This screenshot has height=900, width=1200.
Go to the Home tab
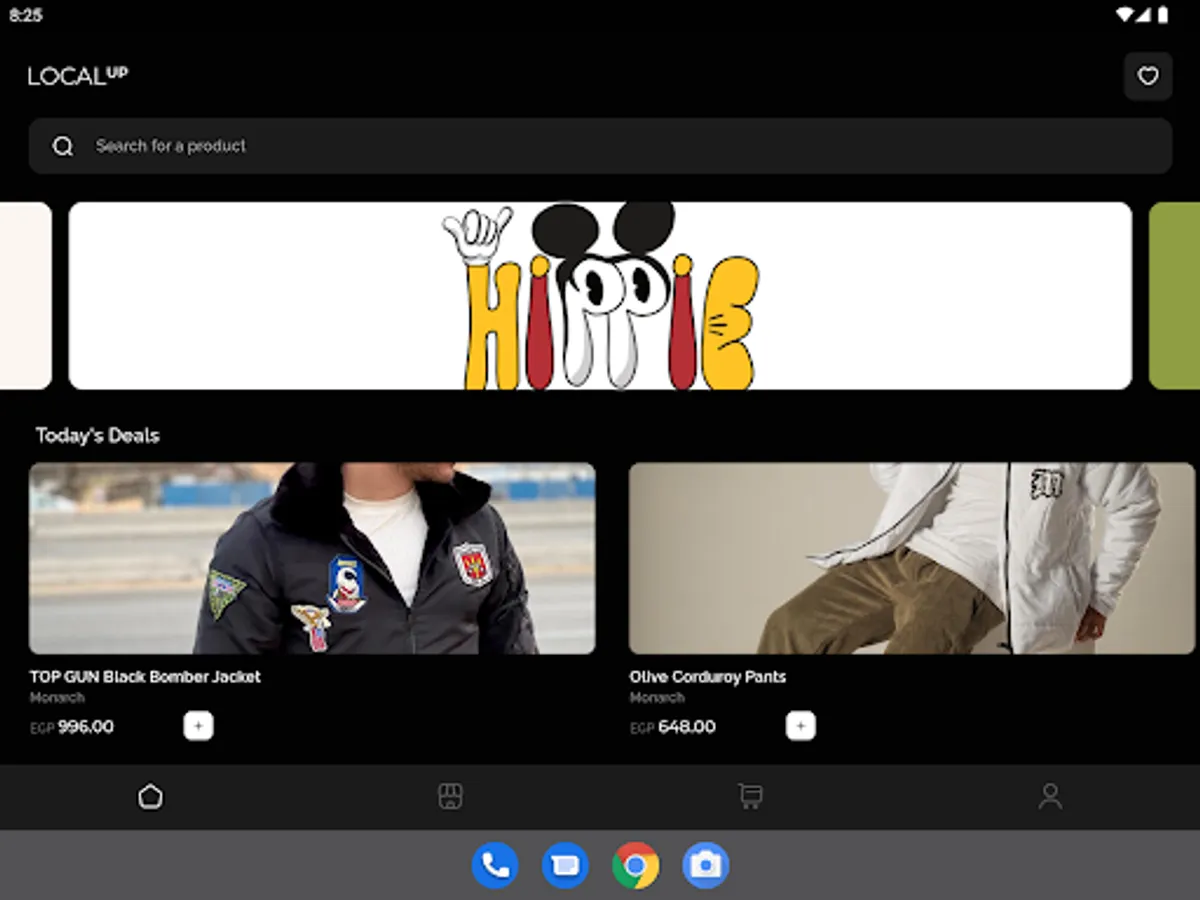click(x=150, y=797)
